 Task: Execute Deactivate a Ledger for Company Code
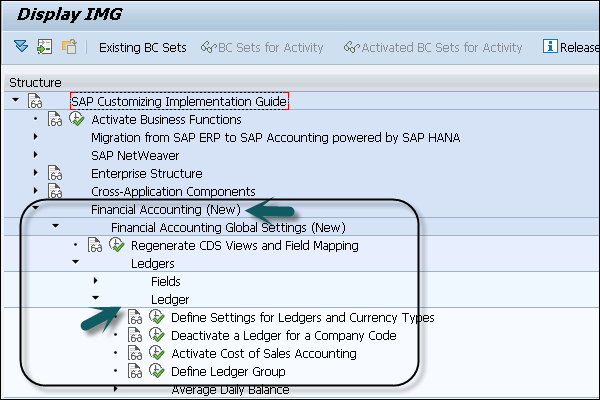tap(155, 336)
